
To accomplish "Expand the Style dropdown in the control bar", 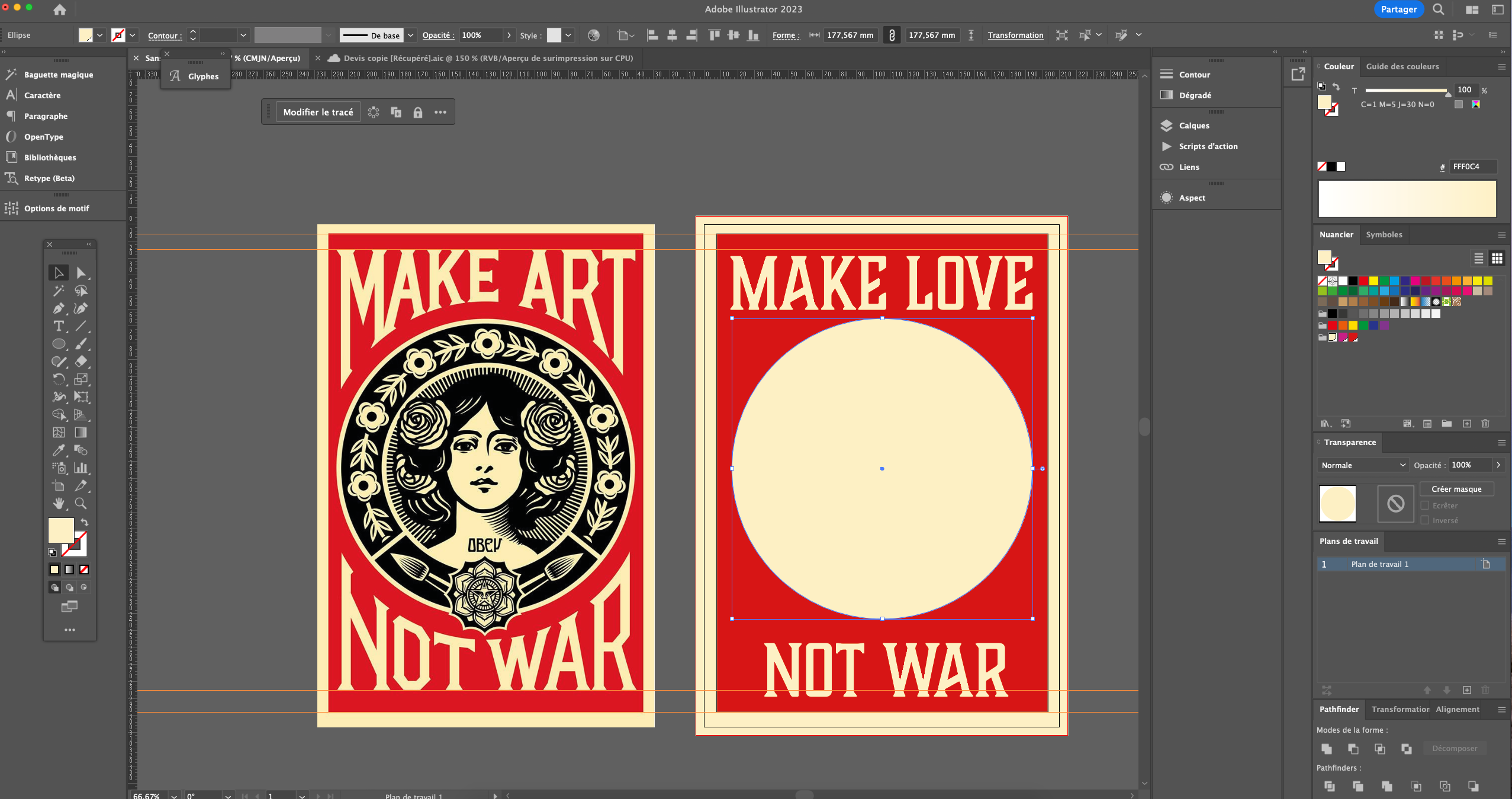I will tap(568, 36).
